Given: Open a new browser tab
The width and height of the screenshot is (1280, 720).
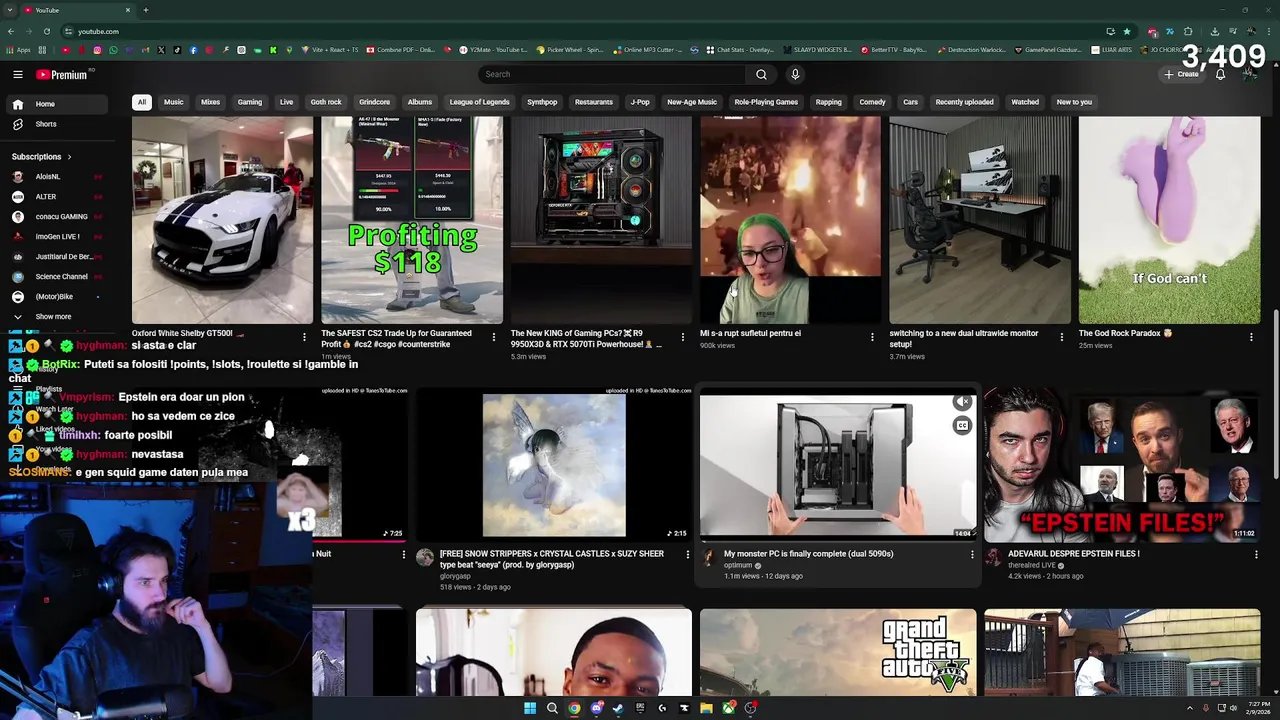Looking at the screenshot, I should click(x=146, y=10).
